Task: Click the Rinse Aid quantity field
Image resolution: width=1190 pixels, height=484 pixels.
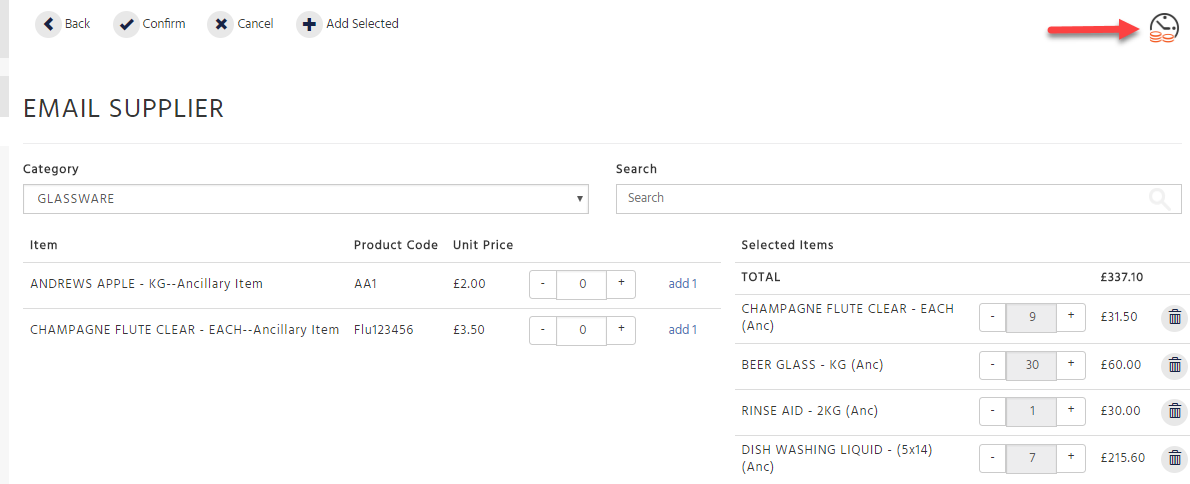Action: (1031, 411)
